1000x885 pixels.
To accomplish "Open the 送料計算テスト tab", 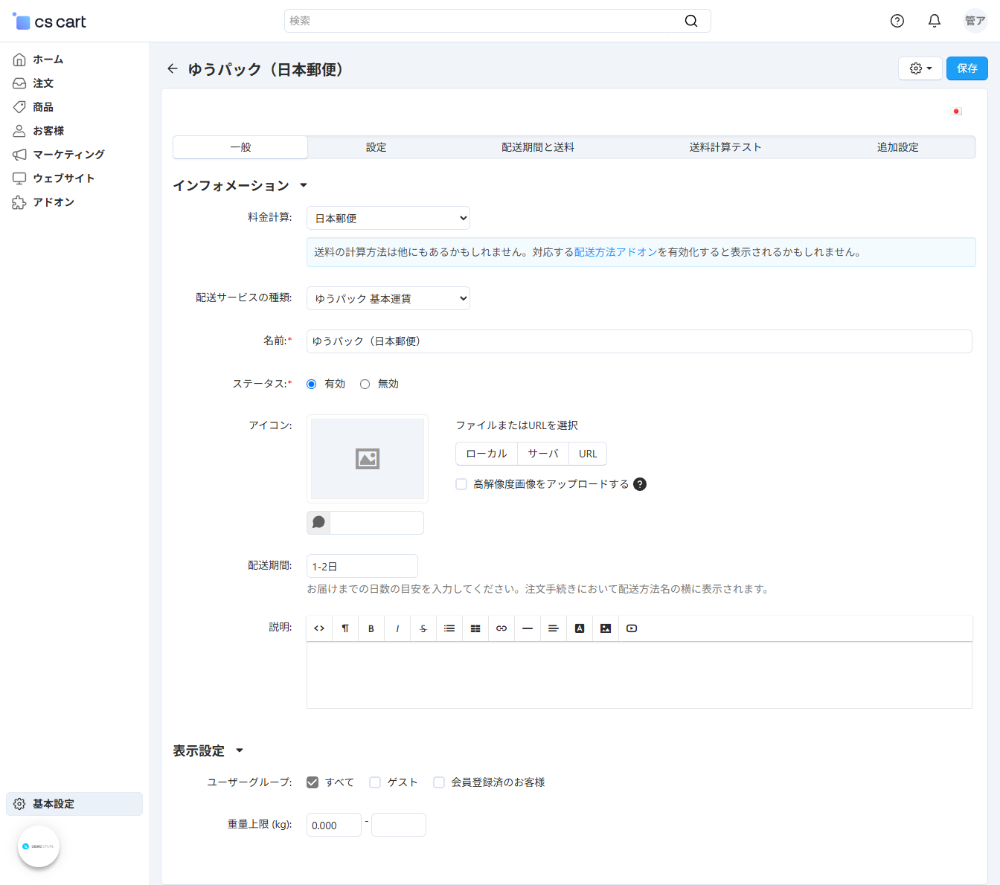I will tap(725, 147).
